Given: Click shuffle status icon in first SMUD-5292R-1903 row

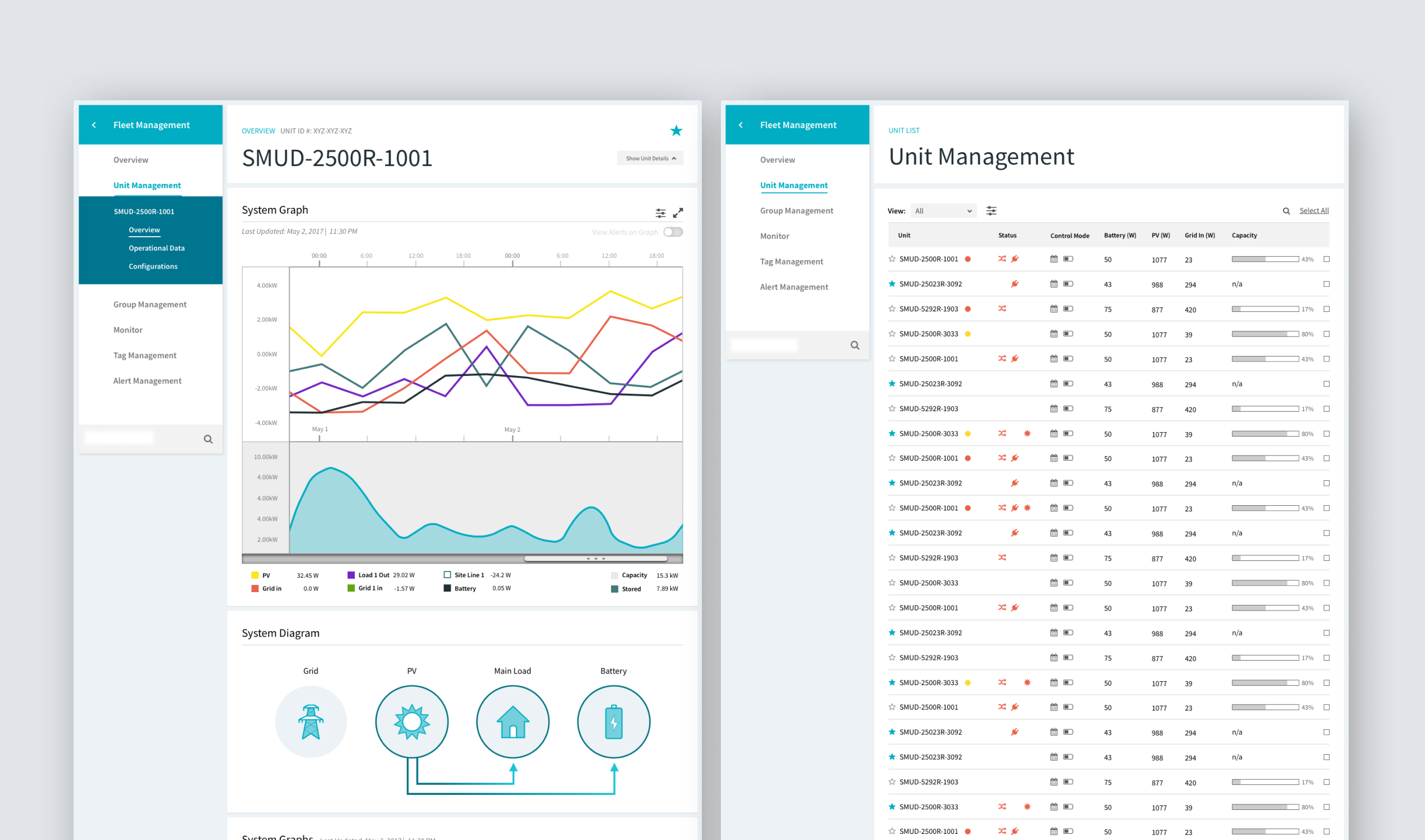Looking at the screenshot, I should pos(1002,309).
